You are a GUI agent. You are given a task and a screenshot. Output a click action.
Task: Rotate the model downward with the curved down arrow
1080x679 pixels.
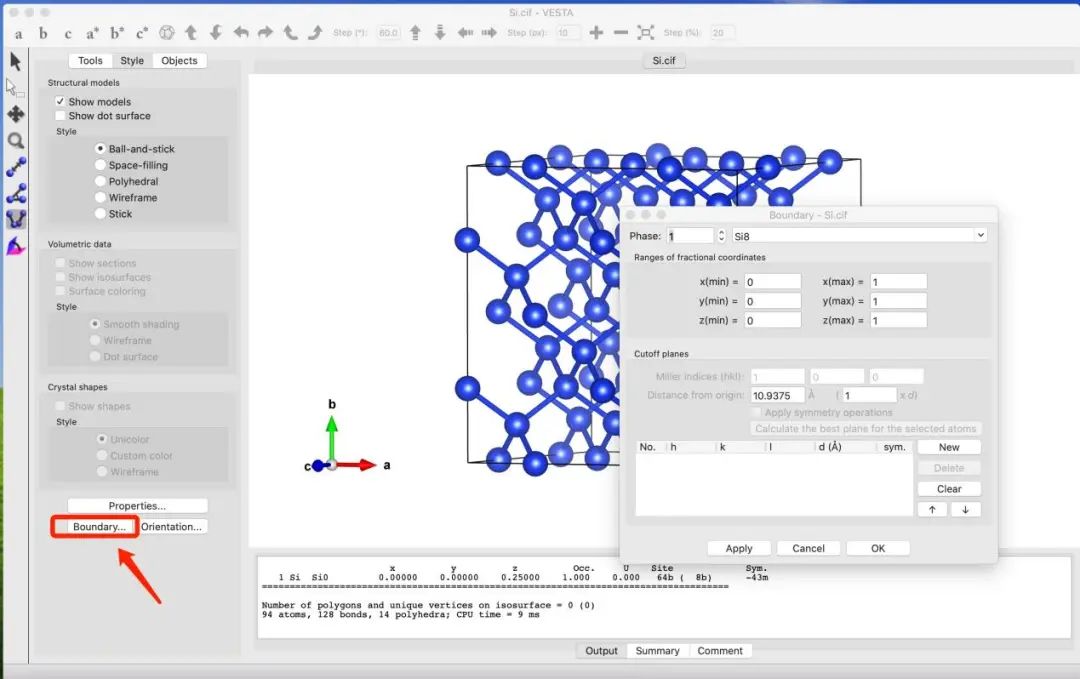[216, 32]
